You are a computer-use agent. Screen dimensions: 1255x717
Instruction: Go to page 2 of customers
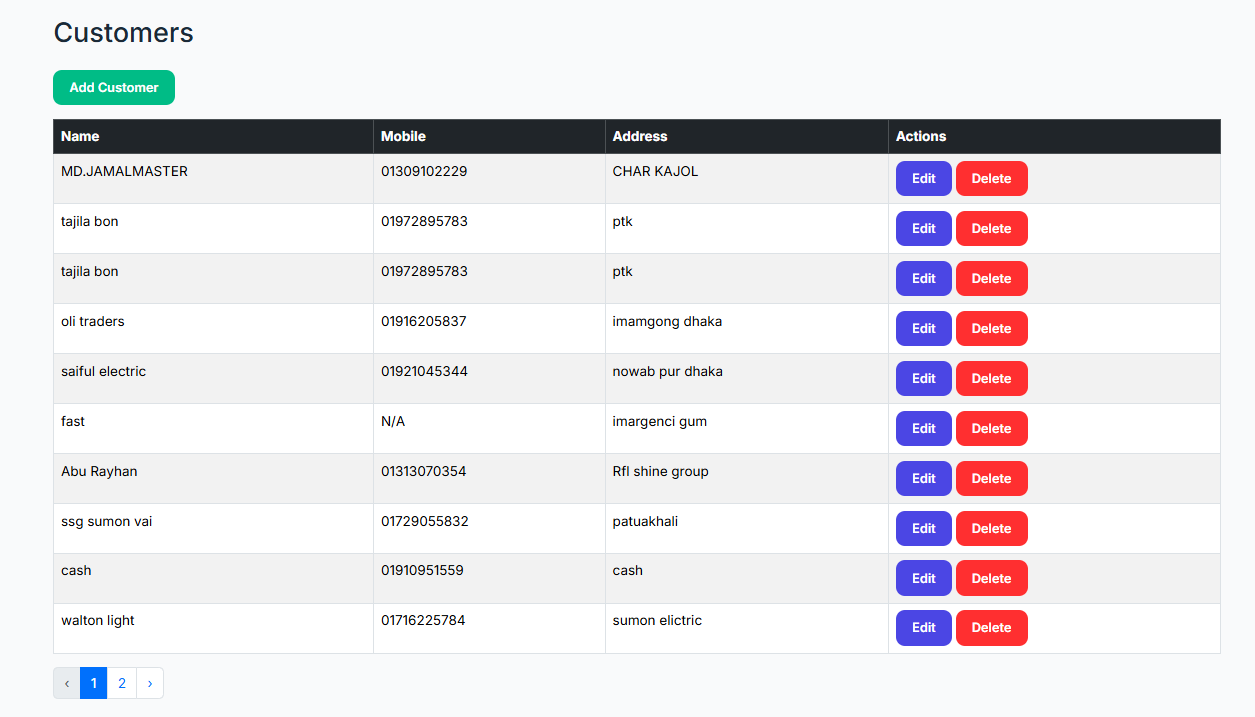tap(122, 684)
